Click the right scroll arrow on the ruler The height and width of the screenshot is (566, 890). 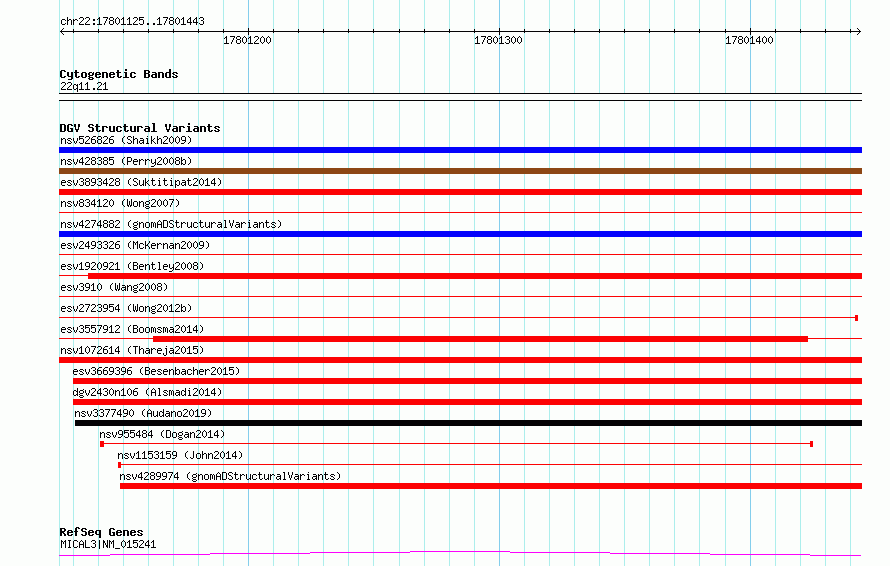[x=858, y=31]
